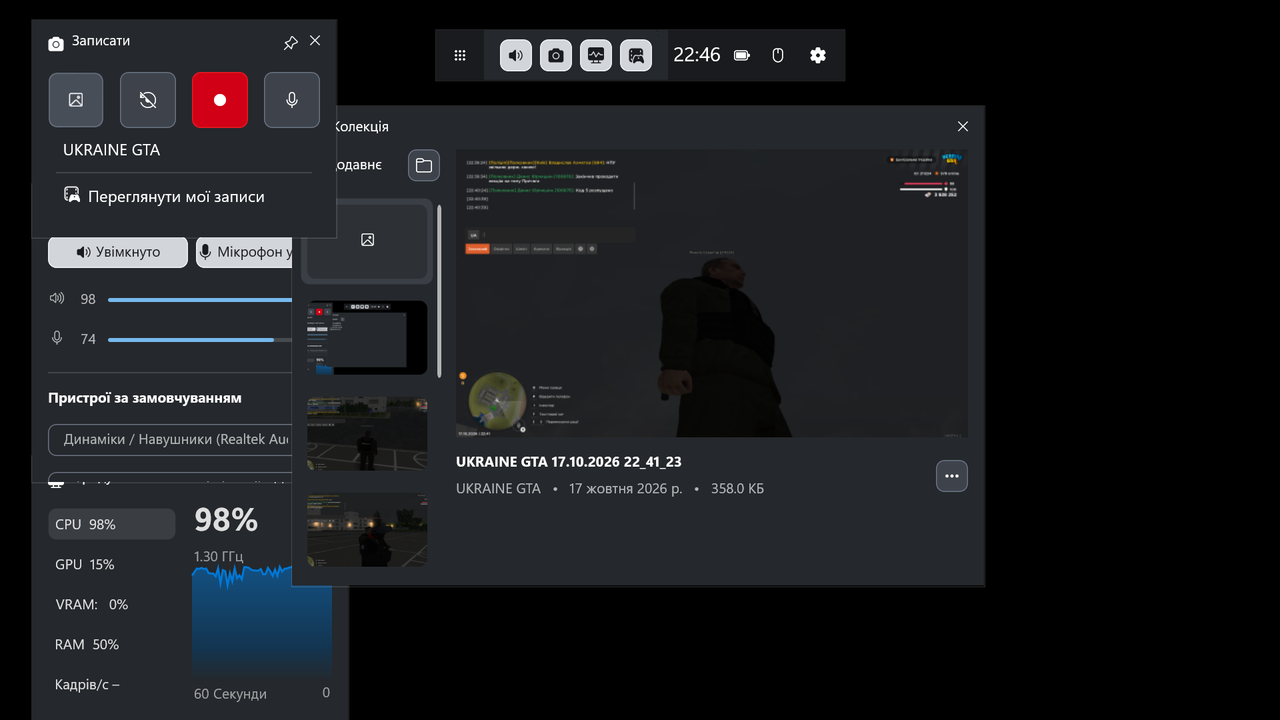The width and height of the screenshot is (1280, 720).
Task: Open the captures folder location in Колекція
Action: [x=424, y=165]
